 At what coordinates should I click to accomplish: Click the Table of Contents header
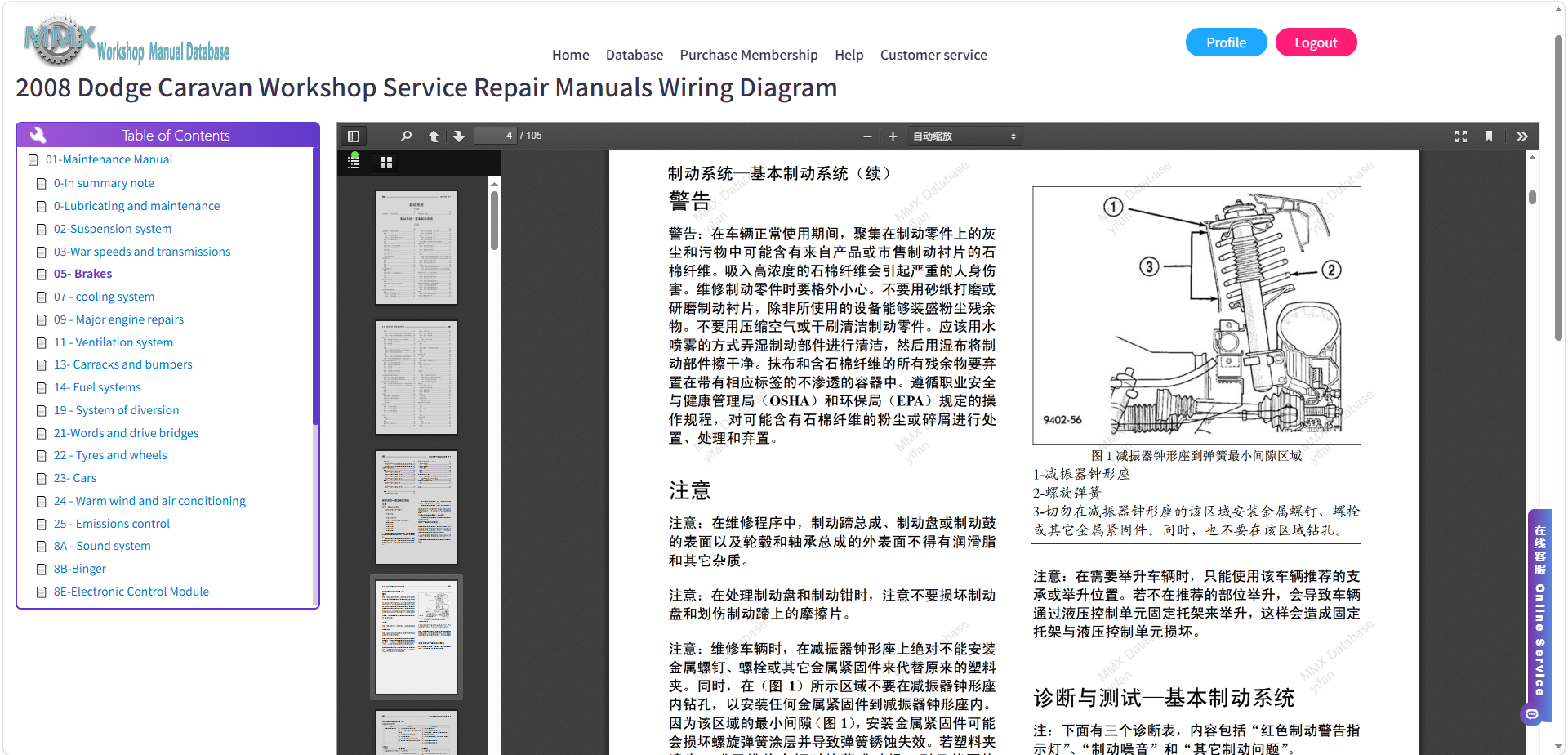click(x=167, y=135)
